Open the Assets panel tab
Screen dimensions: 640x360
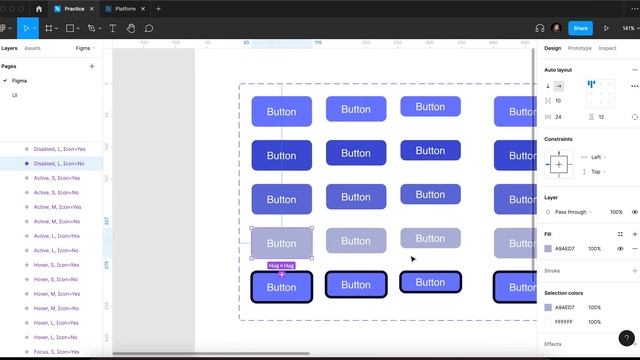(32, 48)
